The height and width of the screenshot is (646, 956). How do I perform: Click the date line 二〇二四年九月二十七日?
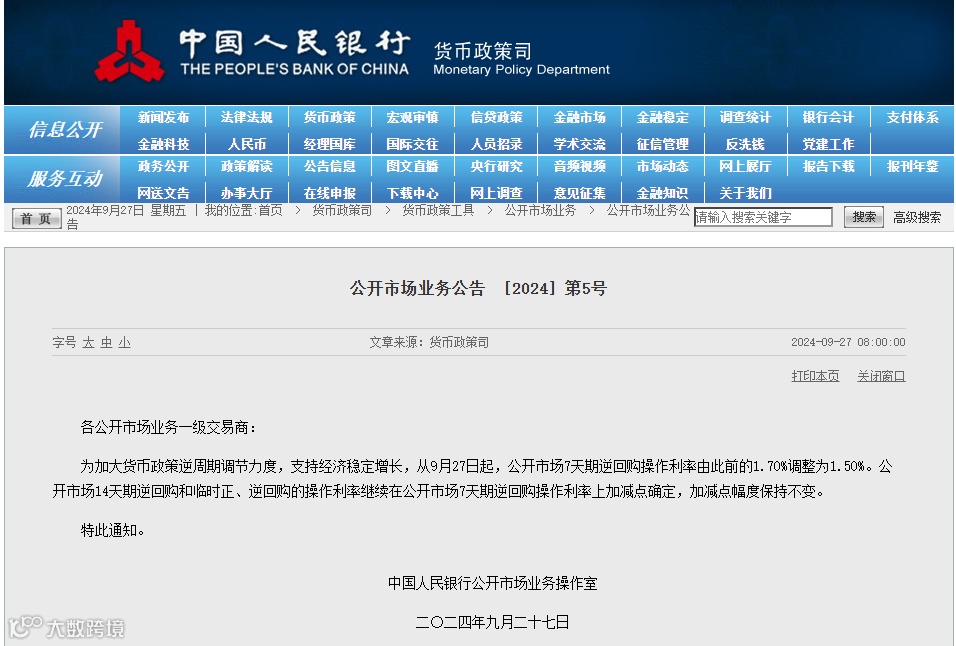493,622
